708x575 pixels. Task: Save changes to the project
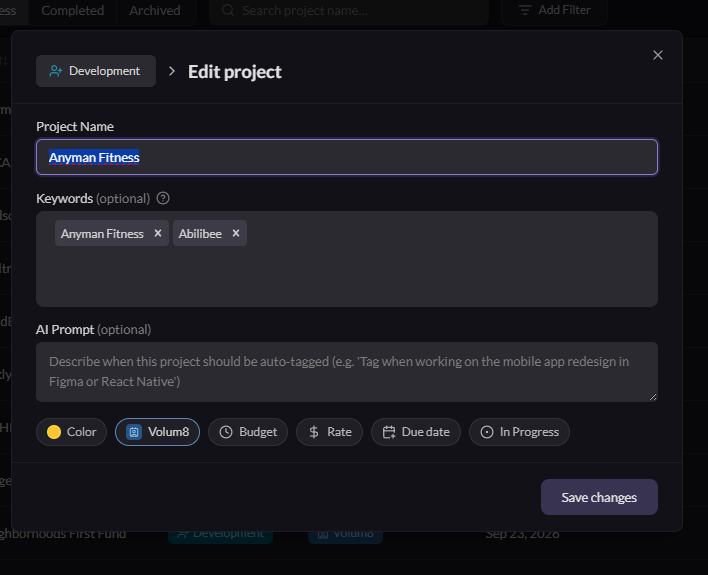tap(599, 497)
